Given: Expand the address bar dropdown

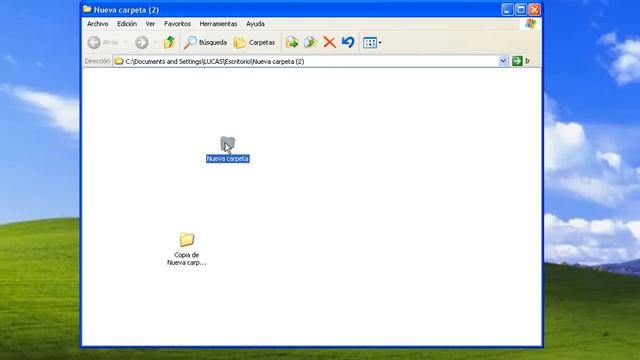Looking at the screenshot, I should (x=503, y=61).
